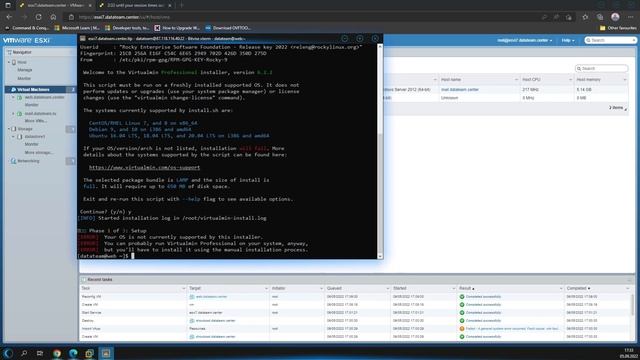Click Host icon in Navigator
The height and width of the screenshot is (360, 640).
14,62
